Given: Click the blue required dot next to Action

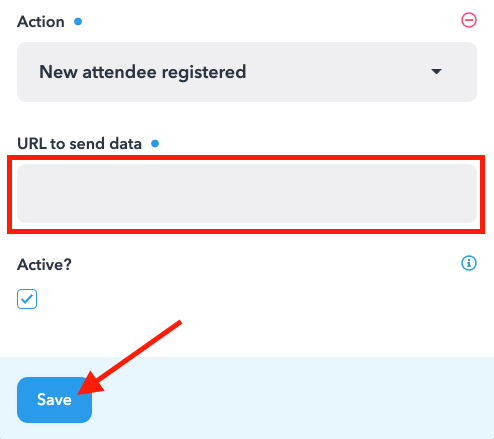Looking at the screenshot, I should (x=78, y=22).
